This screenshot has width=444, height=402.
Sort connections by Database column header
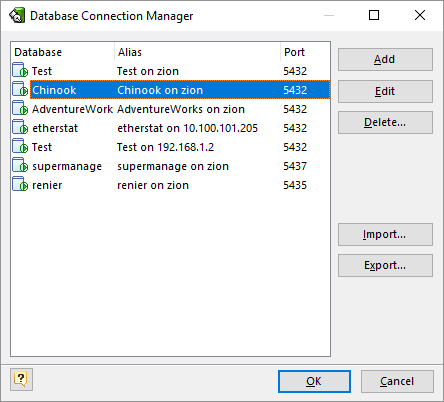click(63, 52)
